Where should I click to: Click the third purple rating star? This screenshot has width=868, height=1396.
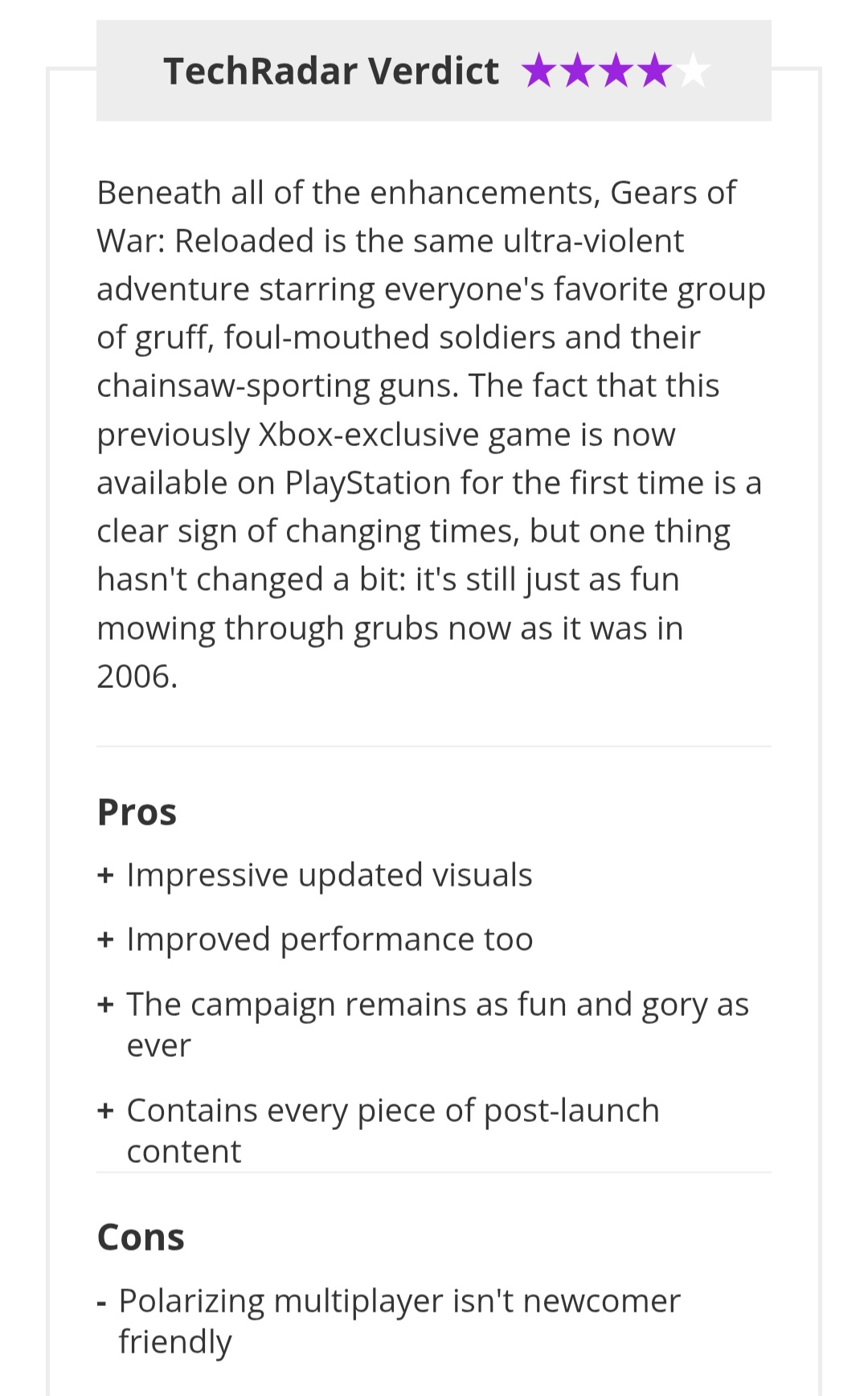pos(616,71)
